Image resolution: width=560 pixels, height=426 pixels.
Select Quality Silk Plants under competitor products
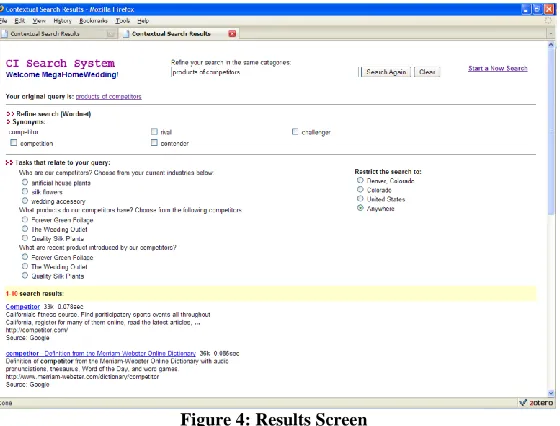click(25, 238)
